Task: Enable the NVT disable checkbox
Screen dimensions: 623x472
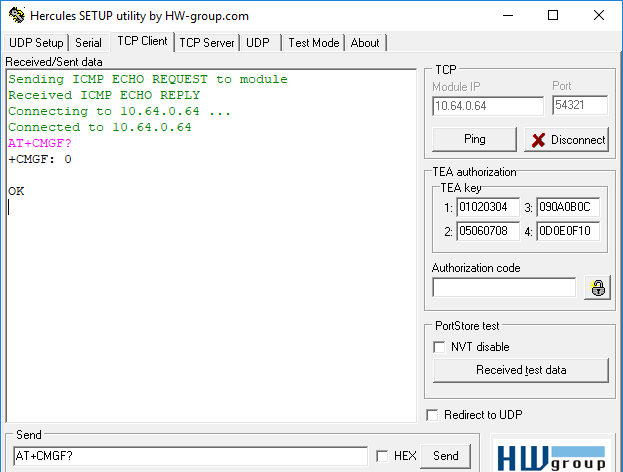Action: [x=439, y=347]
